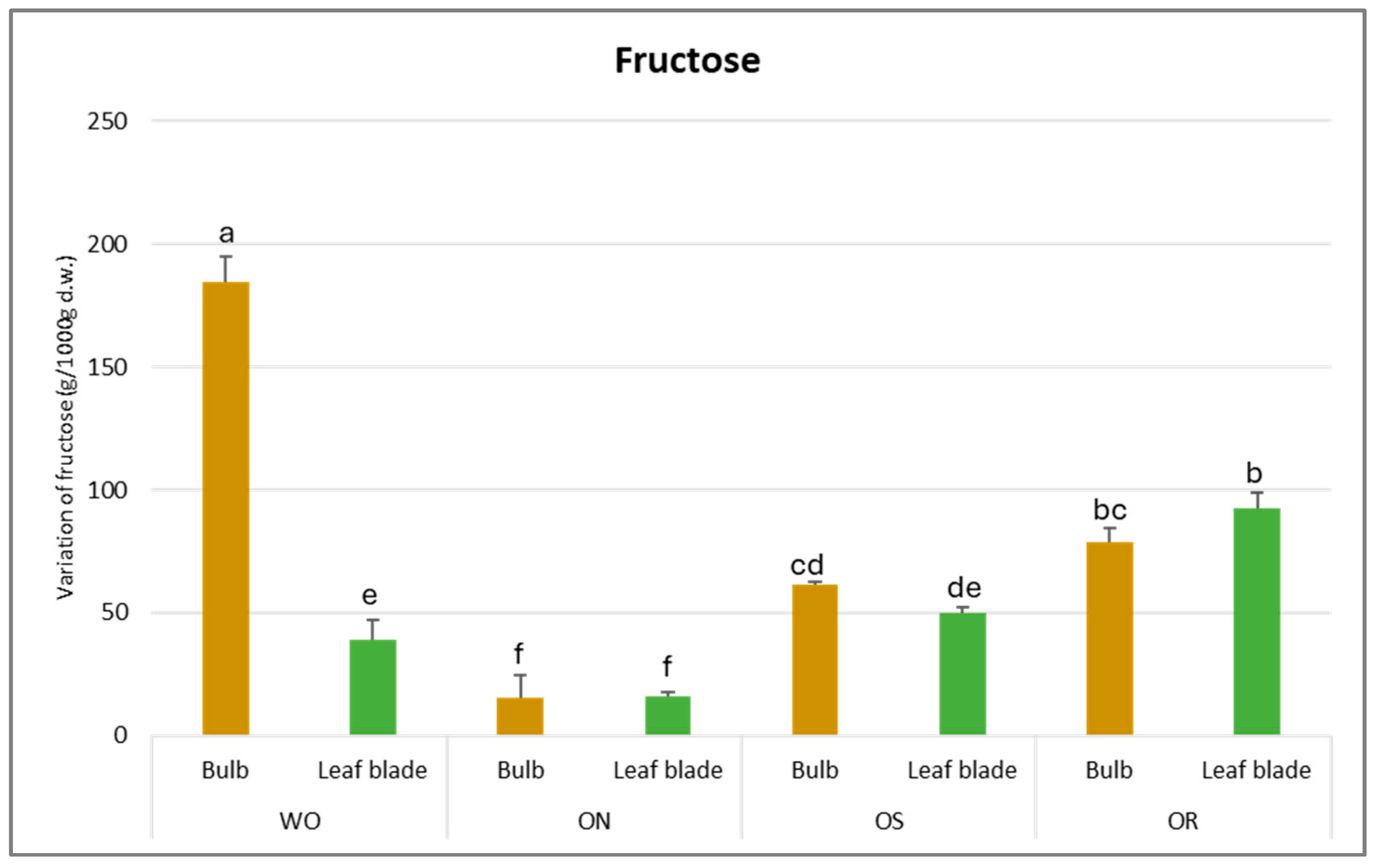The image size is (1378, 868).
Task: Click the WO group label
Action: click(300, 821)
